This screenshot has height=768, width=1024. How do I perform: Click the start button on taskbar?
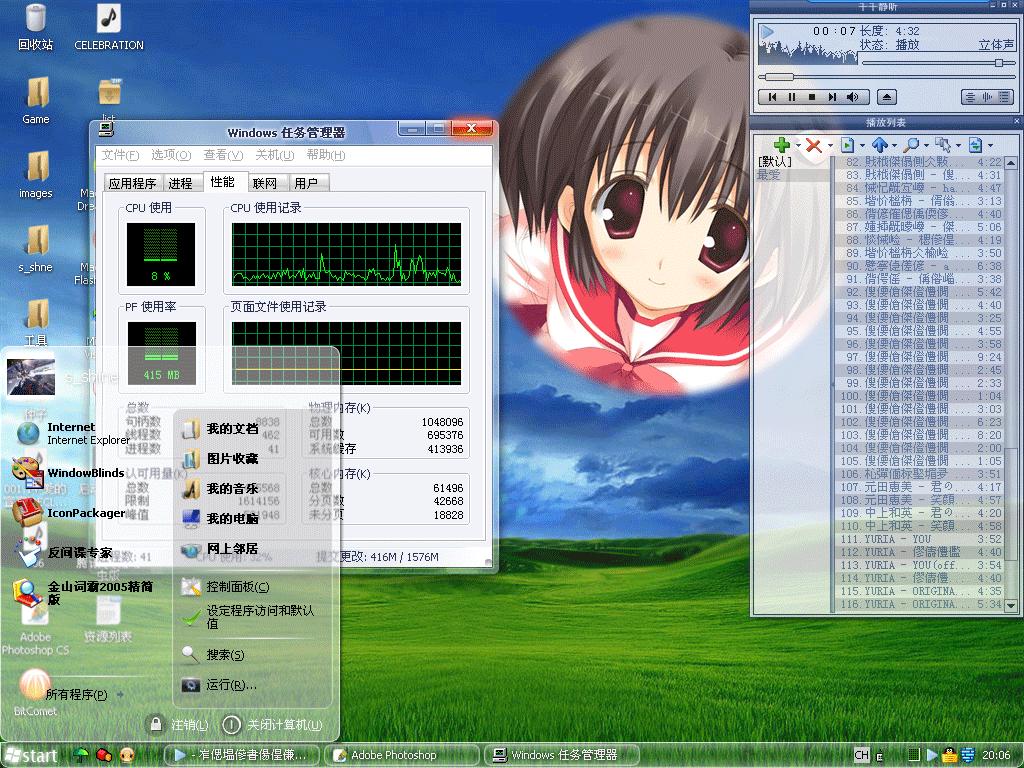click(31, 756)
